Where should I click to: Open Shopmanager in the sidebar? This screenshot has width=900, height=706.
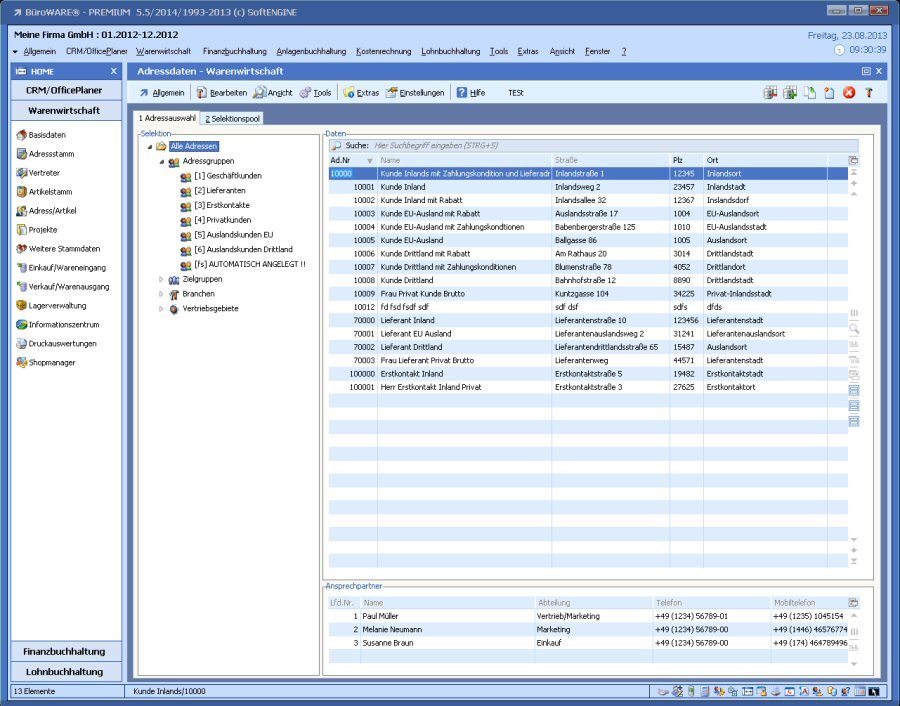point(51,363)
